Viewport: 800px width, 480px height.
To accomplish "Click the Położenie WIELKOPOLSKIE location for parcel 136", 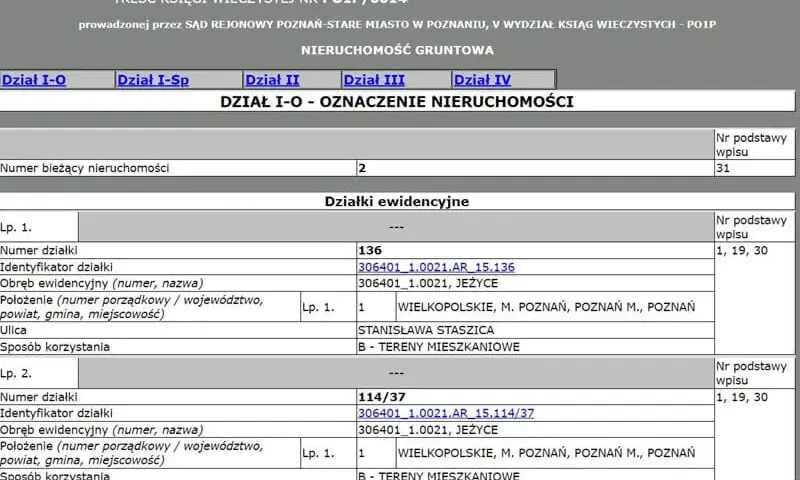I will coord(546,307).
